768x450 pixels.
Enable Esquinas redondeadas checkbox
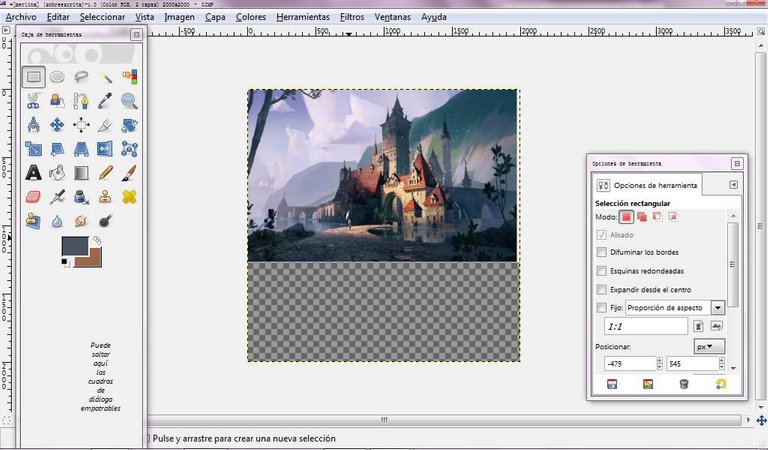click(x=601, y=271)
